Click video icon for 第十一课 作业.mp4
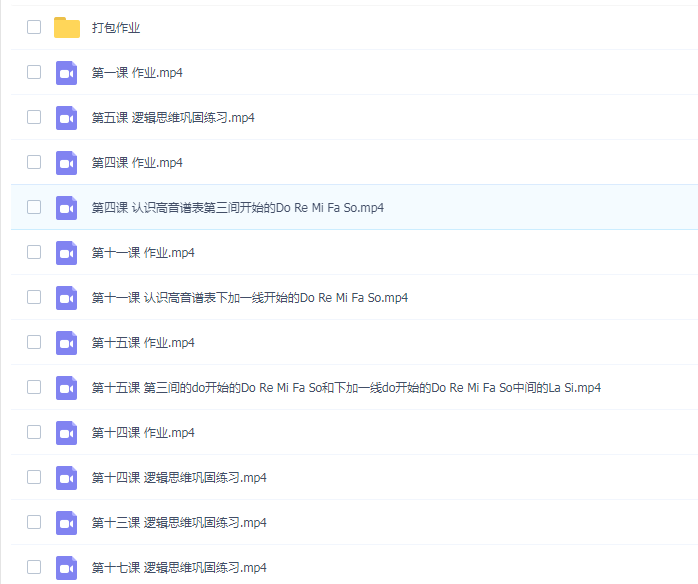The height and width of the screenshot is (584, 698). click(66, 252)
